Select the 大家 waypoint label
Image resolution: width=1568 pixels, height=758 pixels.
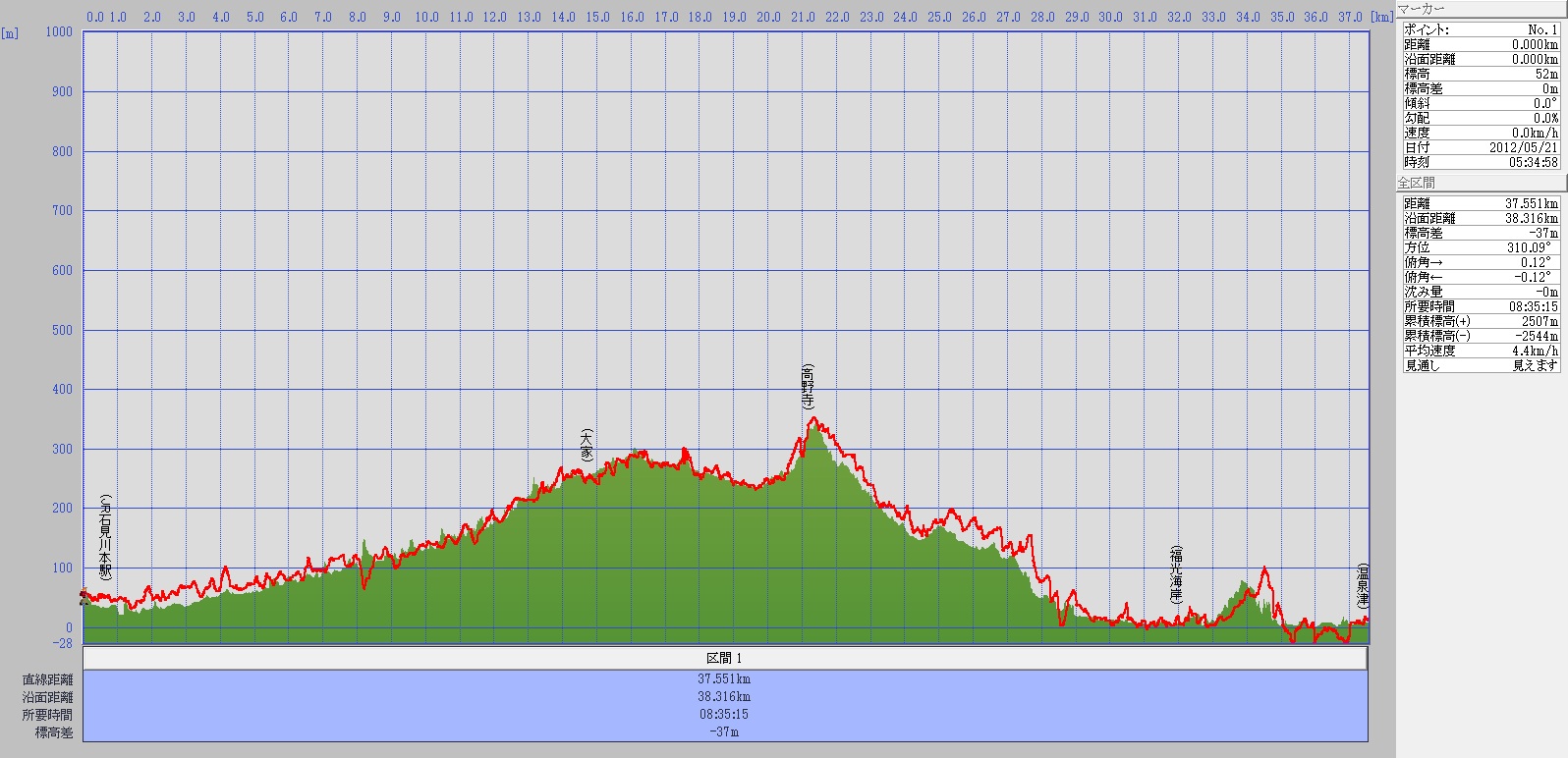tap(587, 445)
